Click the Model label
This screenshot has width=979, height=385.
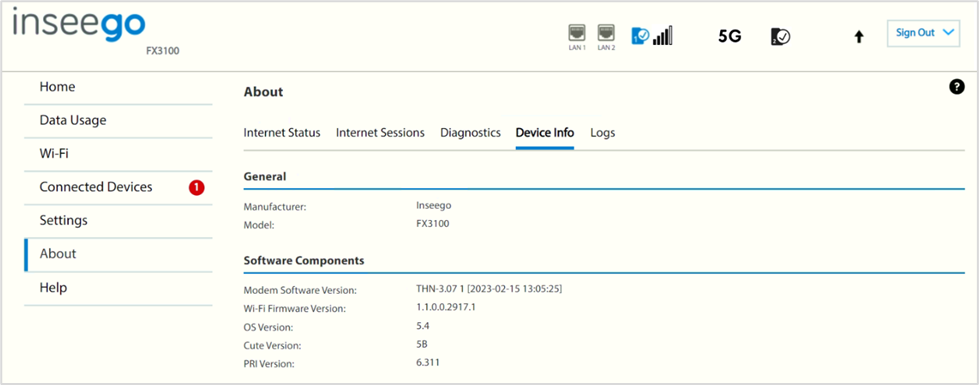pos(258,225)
